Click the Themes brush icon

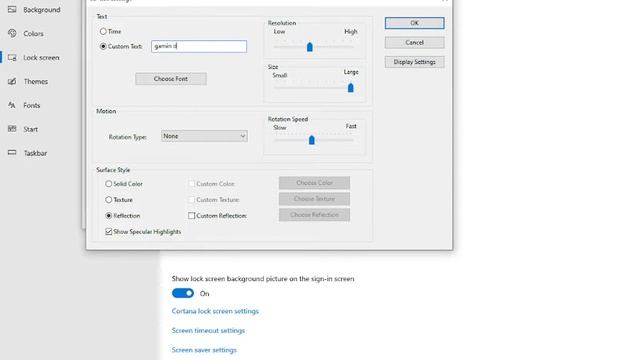pyautogui.click(x=12, y=81)
